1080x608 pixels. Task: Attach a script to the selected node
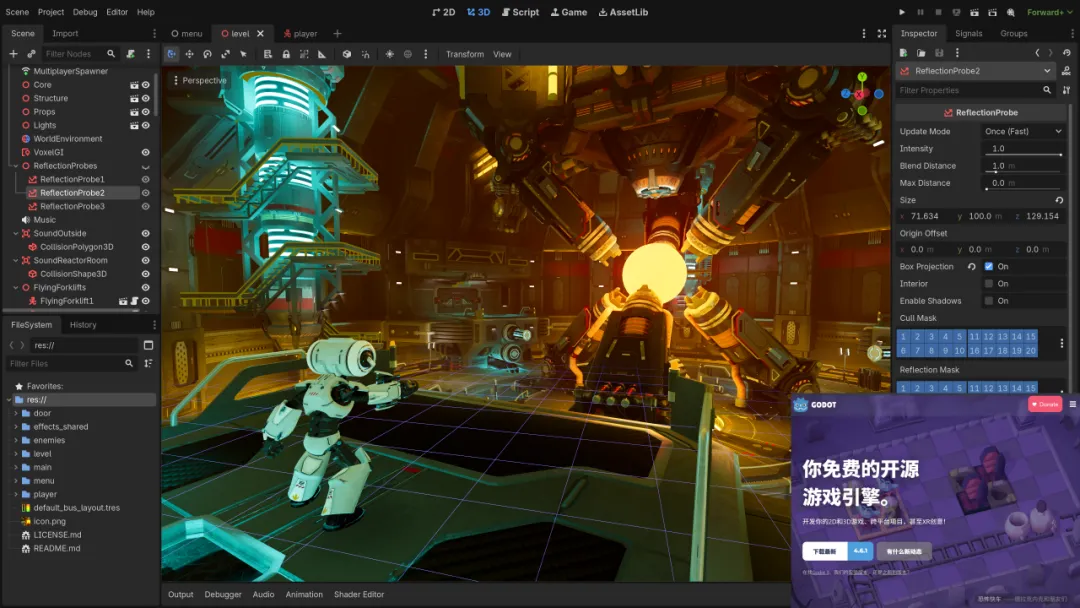click(x=130, y=54)
